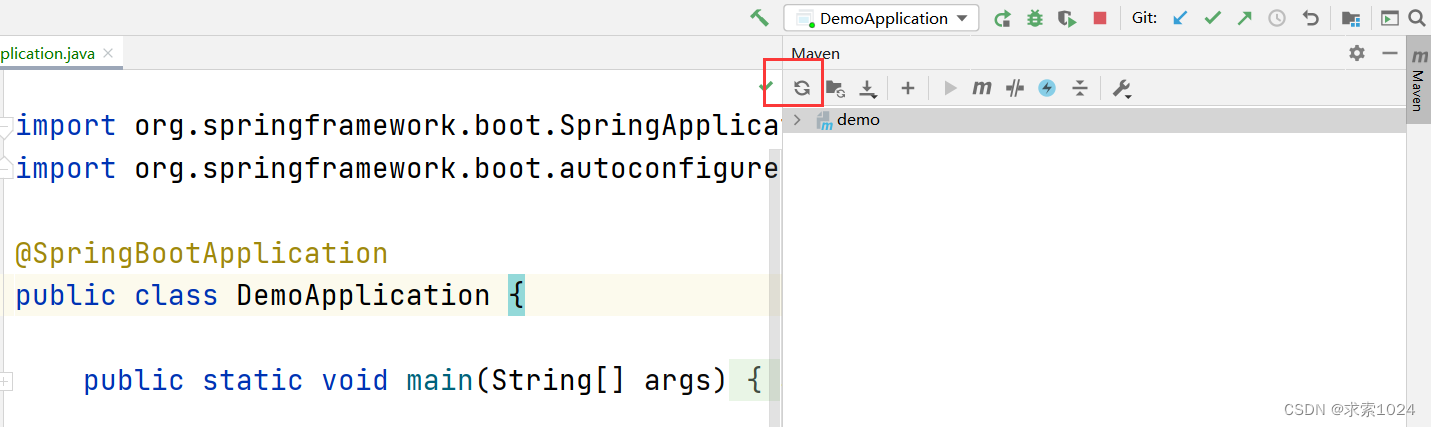Open Maven panel settings gear

coord(1357,53)
